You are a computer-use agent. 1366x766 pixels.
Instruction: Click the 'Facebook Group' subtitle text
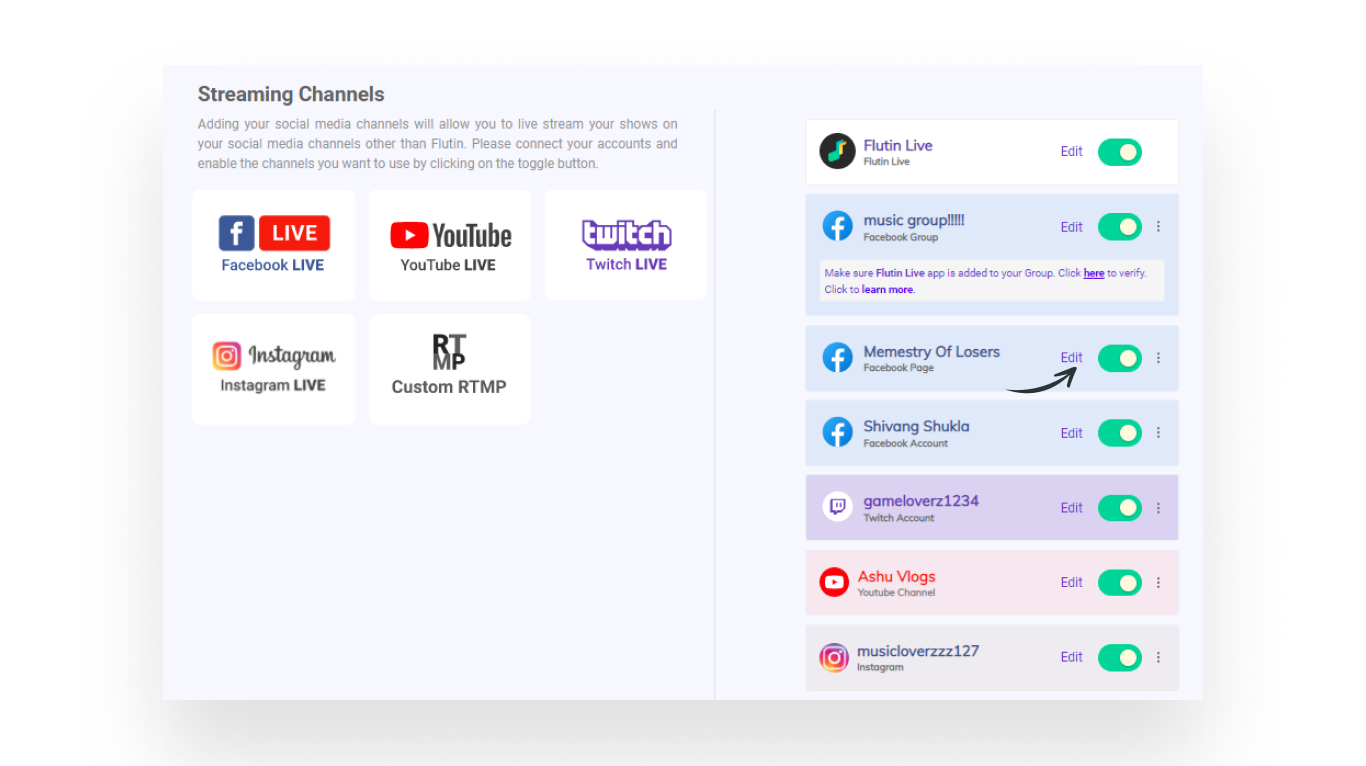[901, 238]
